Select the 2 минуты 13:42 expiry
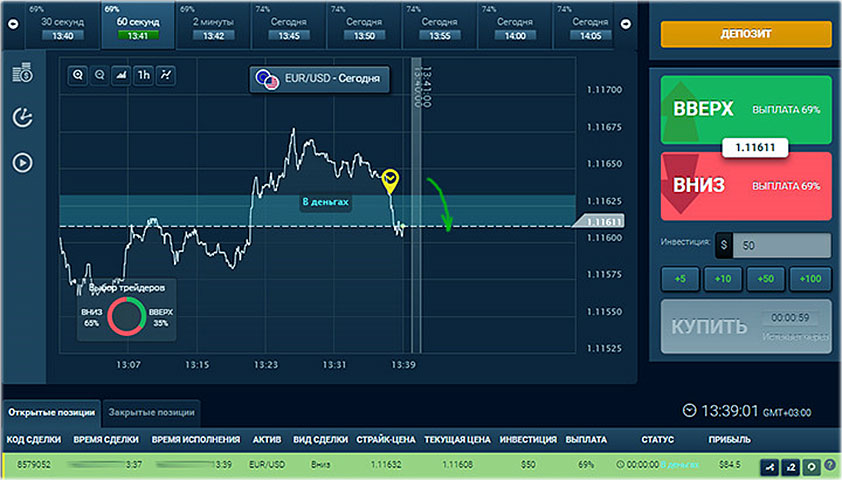The image size is (842, 480). 214,25
